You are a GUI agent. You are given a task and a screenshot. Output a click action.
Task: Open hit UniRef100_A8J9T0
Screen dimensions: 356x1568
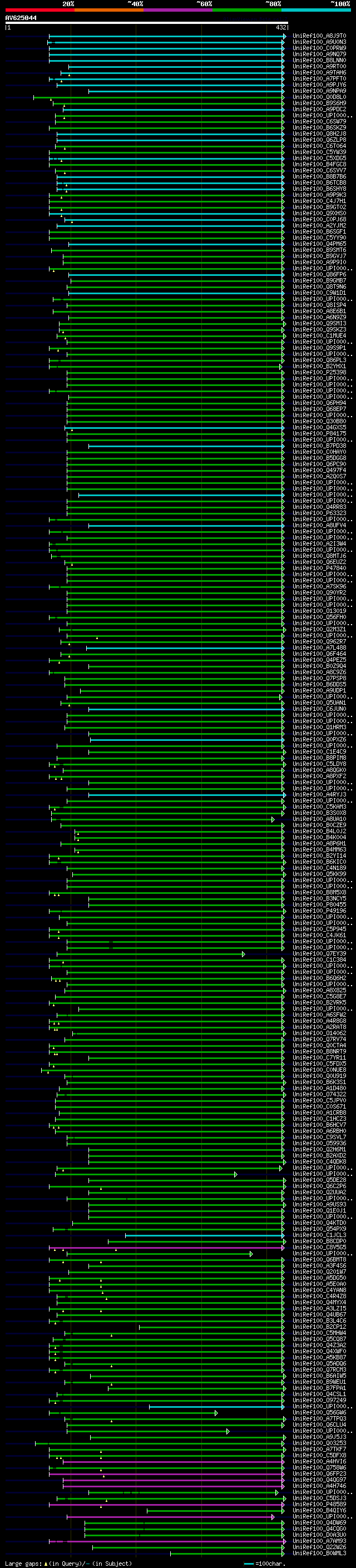[x=319, y=36]
